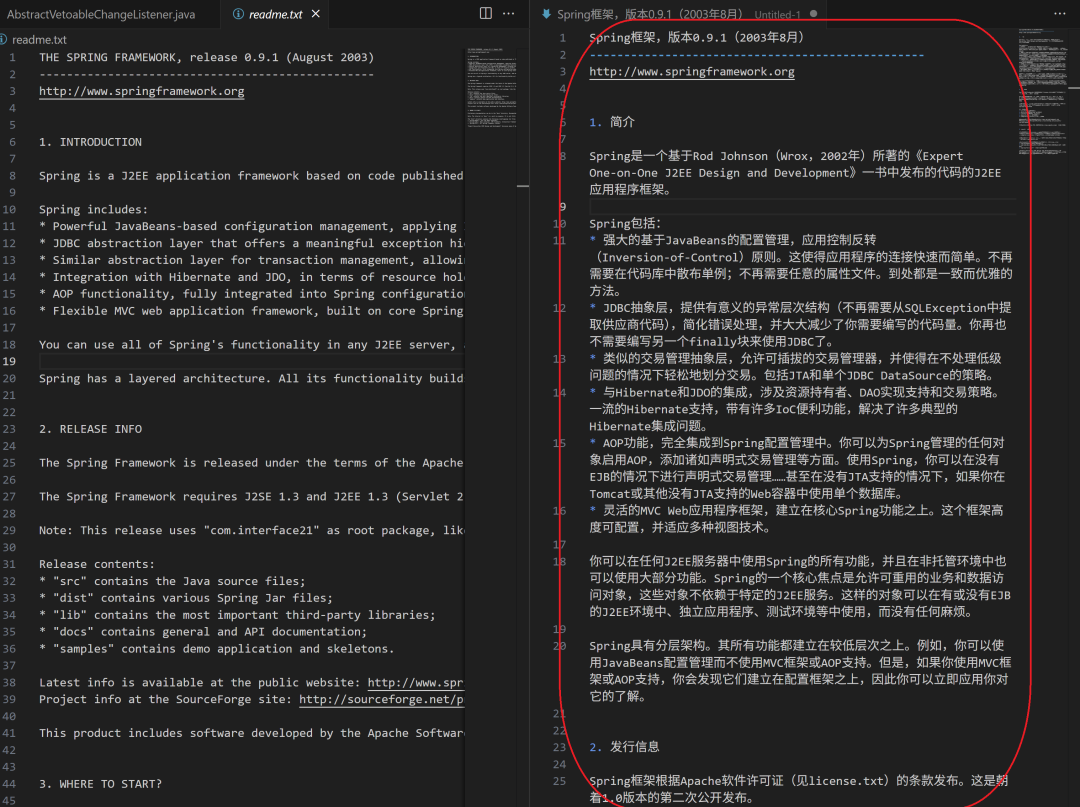Close the readme.txt tab
The height and width of the screenshot is (807, 1080).
coord(315,14)
